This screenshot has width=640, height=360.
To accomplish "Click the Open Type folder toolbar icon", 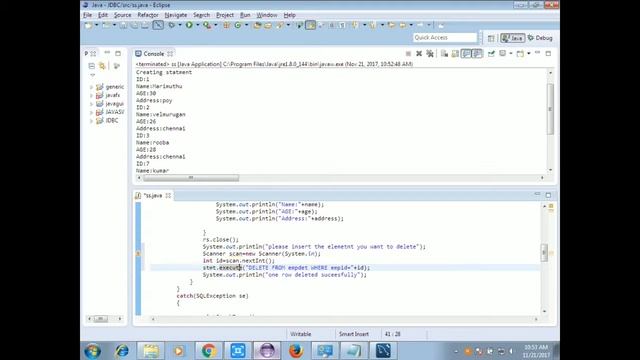I will (257, 25).
